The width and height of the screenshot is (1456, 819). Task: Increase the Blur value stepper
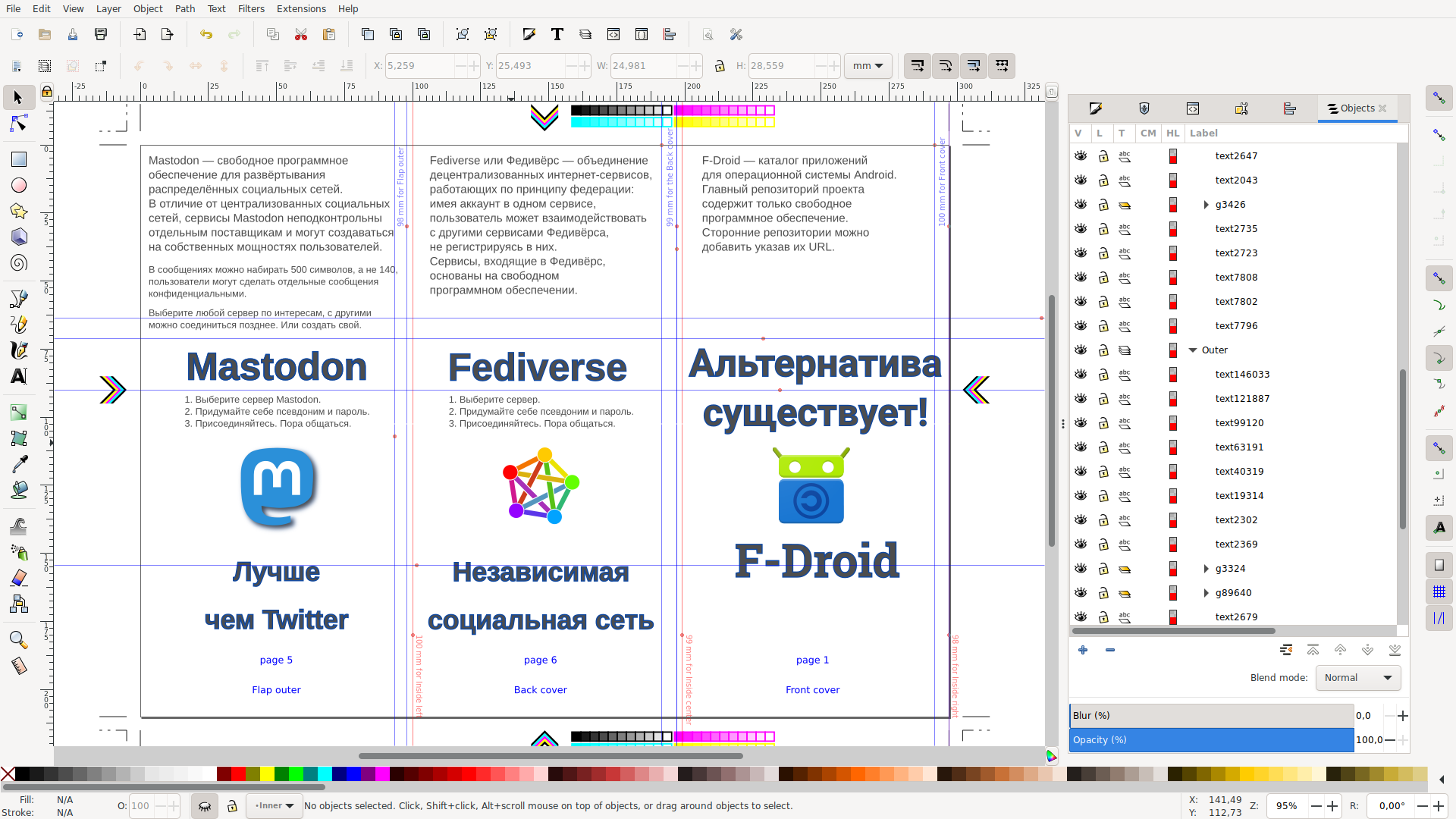1403,715
